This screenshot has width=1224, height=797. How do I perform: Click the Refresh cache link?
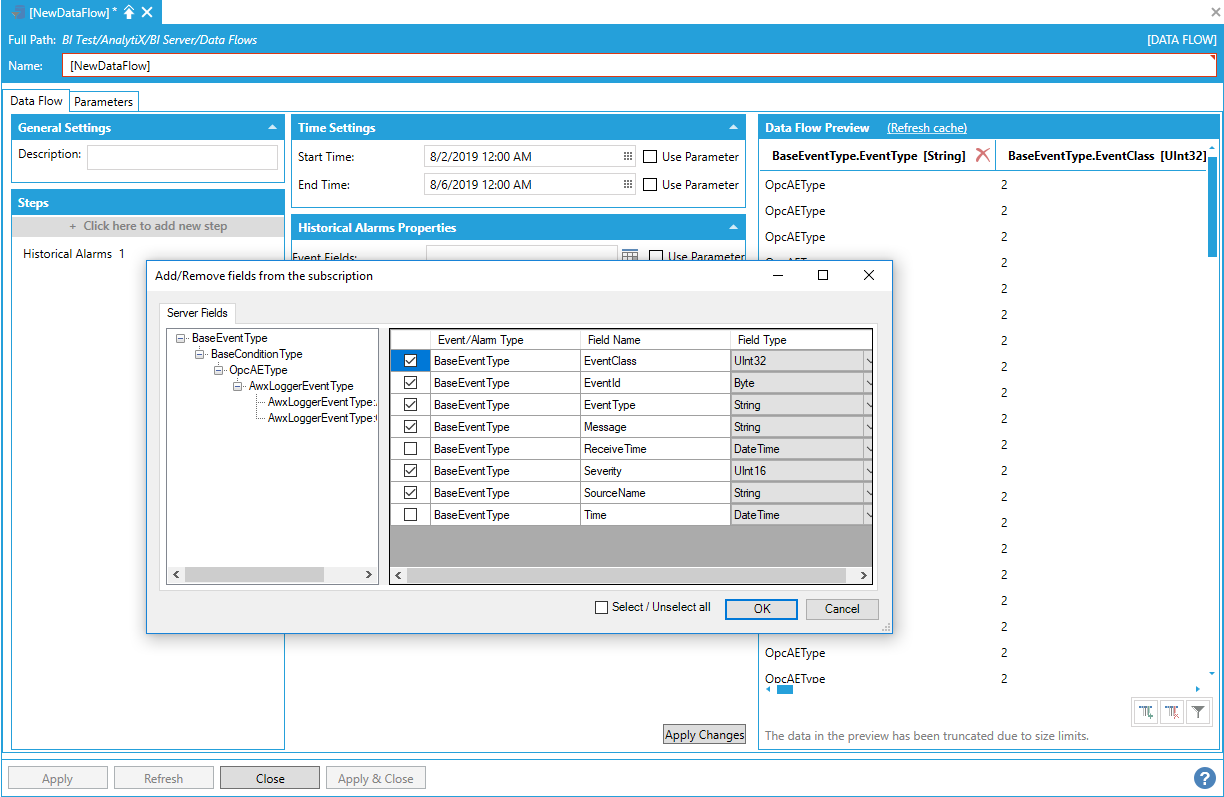coord(926,128)
